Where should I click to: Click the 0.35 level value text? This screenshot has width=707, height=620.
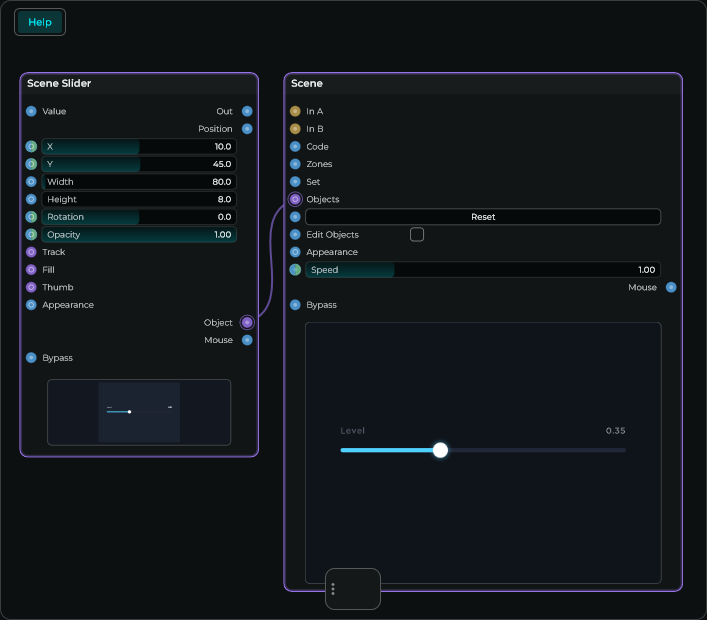tap(615, 431)
